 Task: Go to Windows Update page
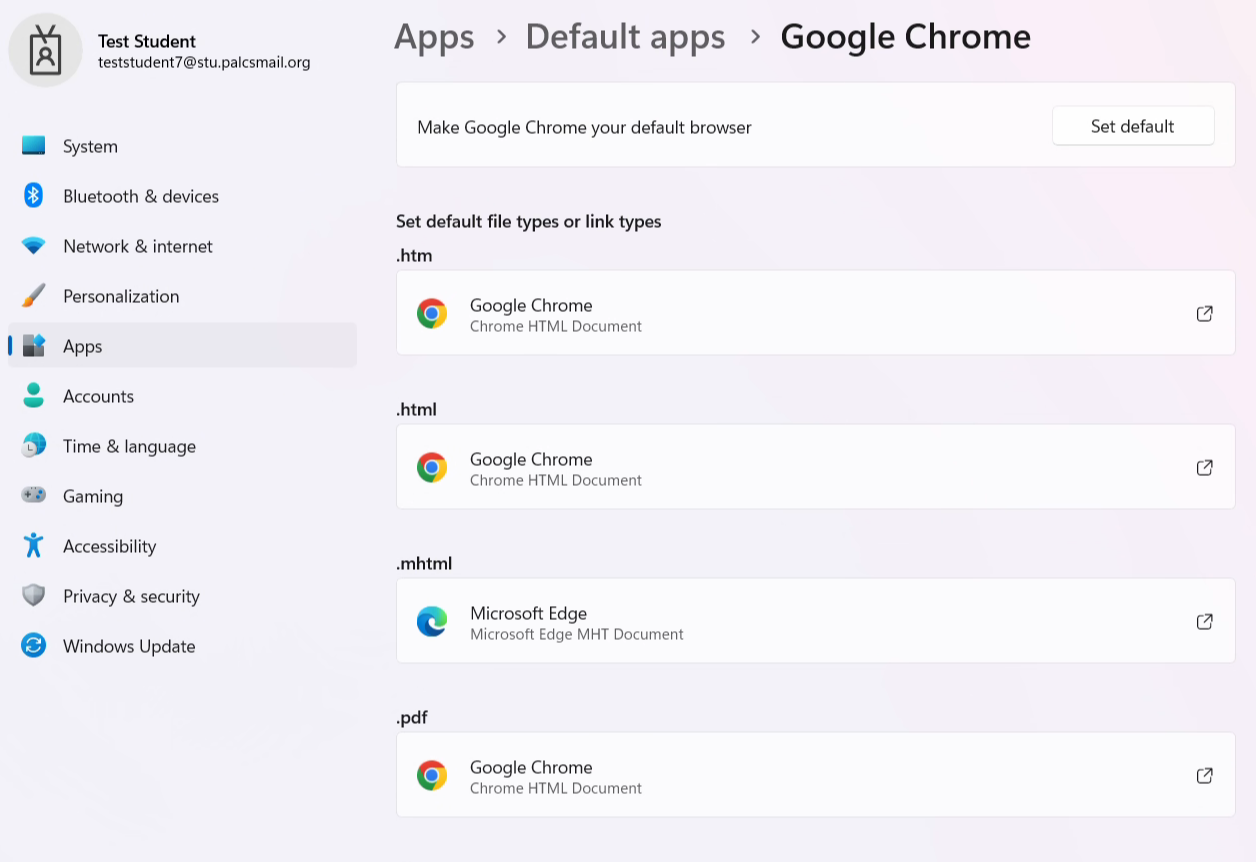pos(182,646)
